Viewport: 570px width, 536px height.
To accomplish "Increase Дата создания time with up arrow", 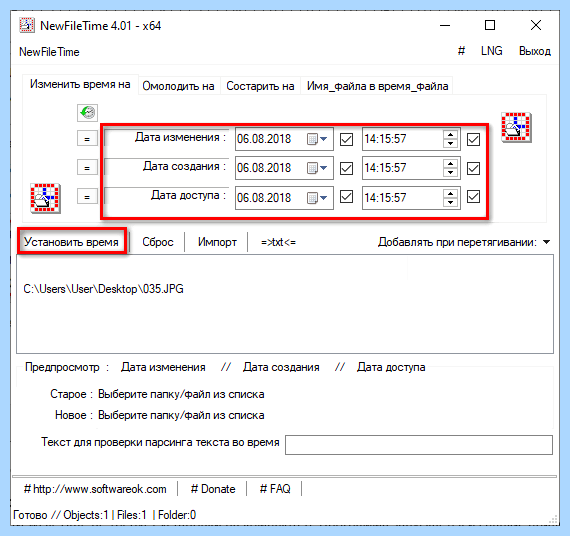I will (x=451, y=164).
